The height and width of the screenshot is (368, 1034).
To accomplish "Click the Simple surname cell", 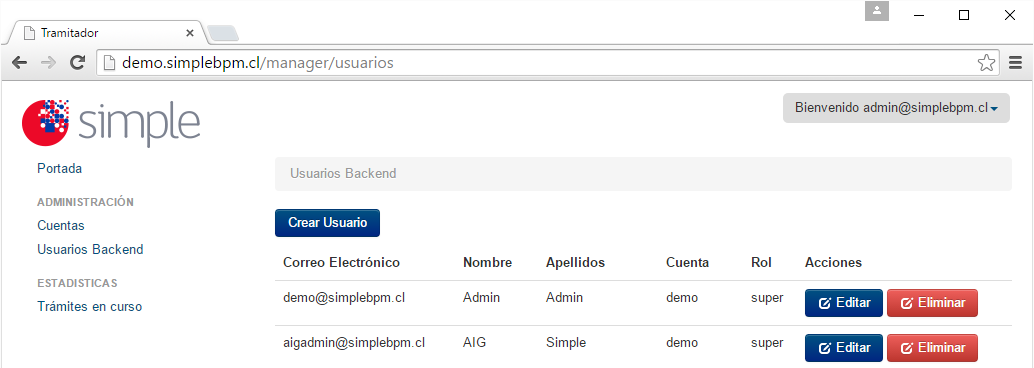I will (x=566, y=343).
